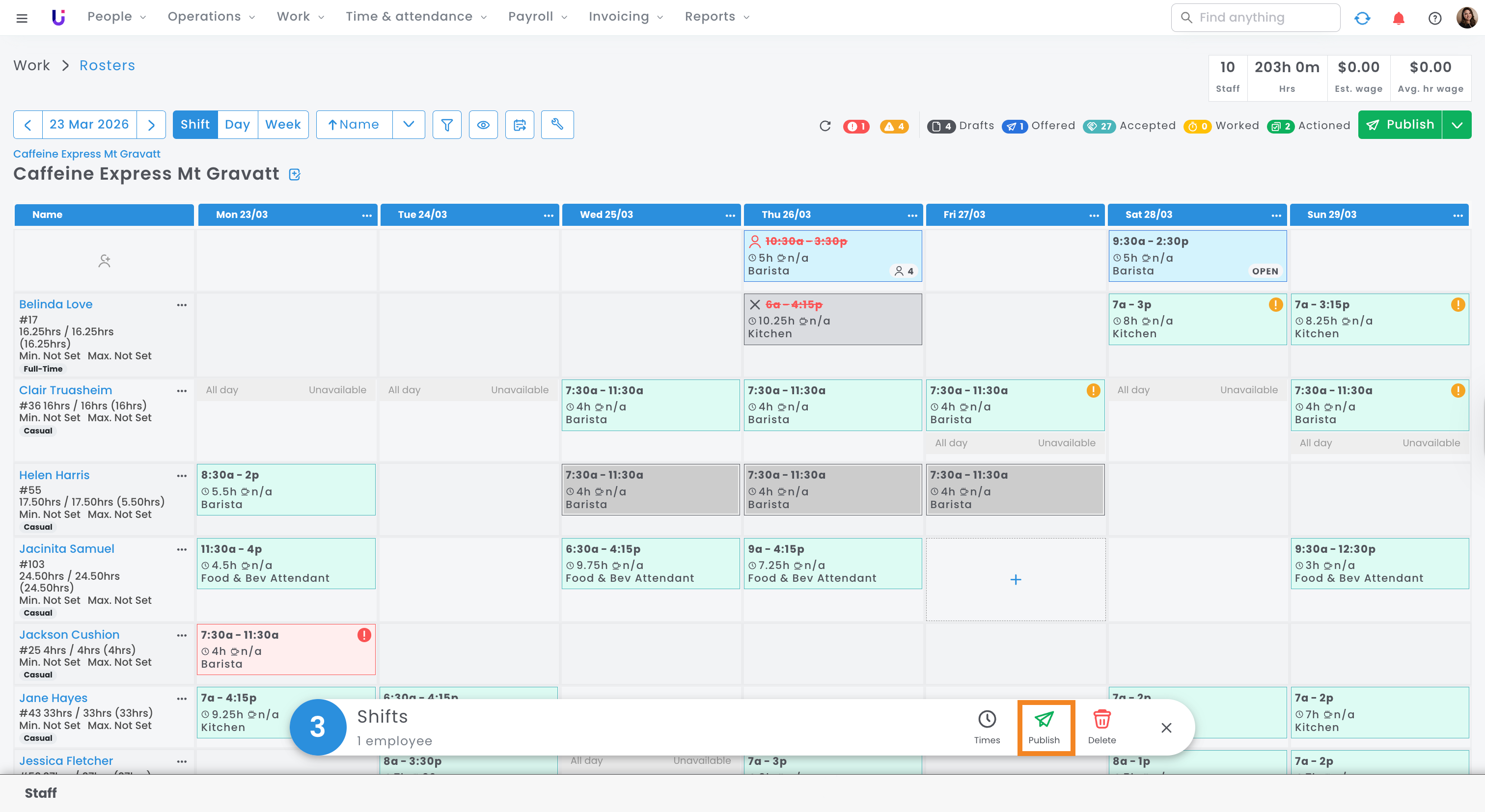Open Belinda Love's profile link

(56, 304)
